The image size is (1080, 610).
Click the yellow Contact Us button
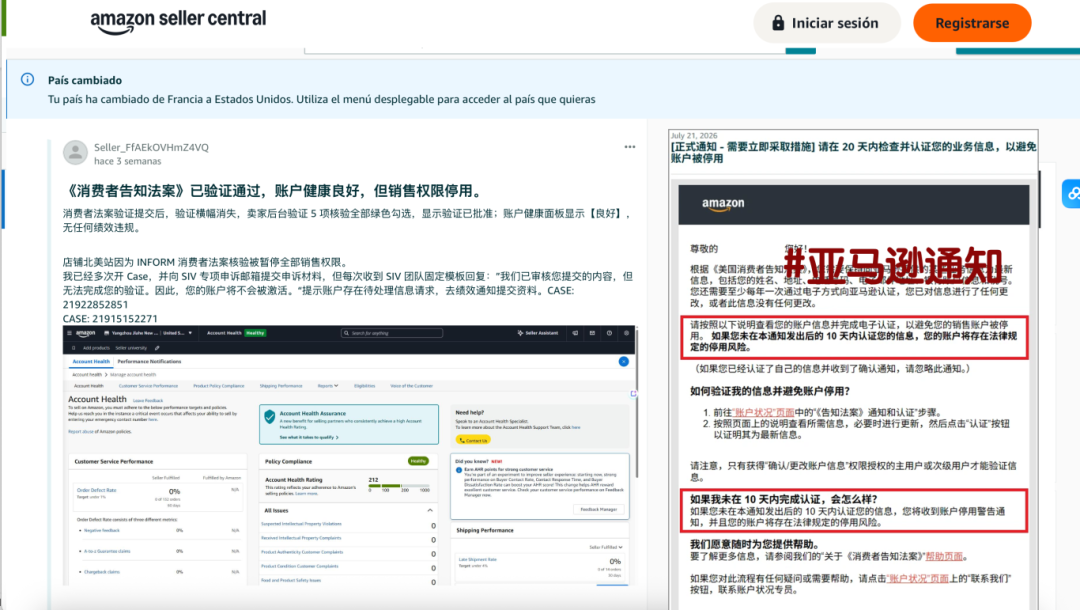click(473, 440)
